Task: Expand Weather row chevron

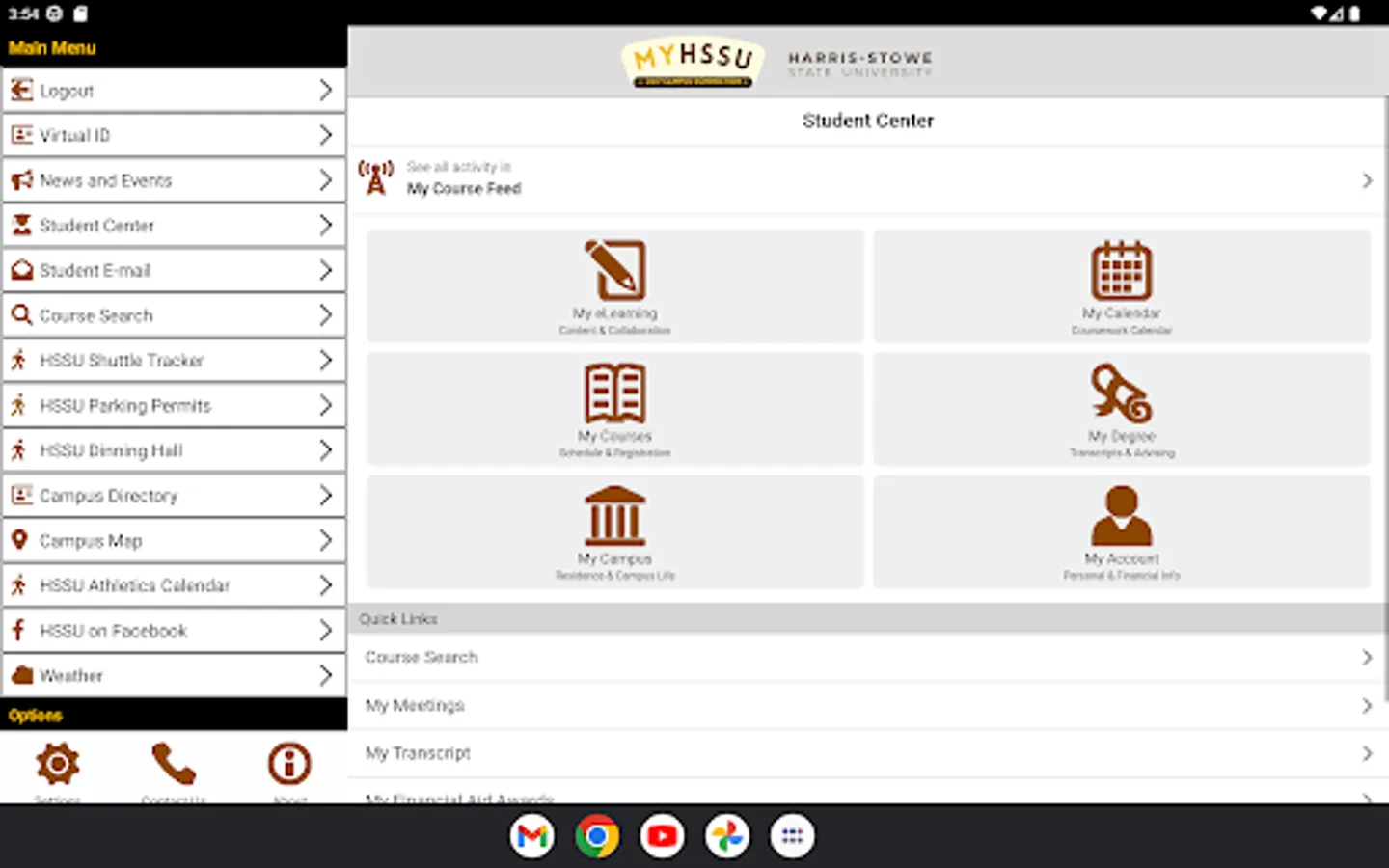Action: coord(326,675)
